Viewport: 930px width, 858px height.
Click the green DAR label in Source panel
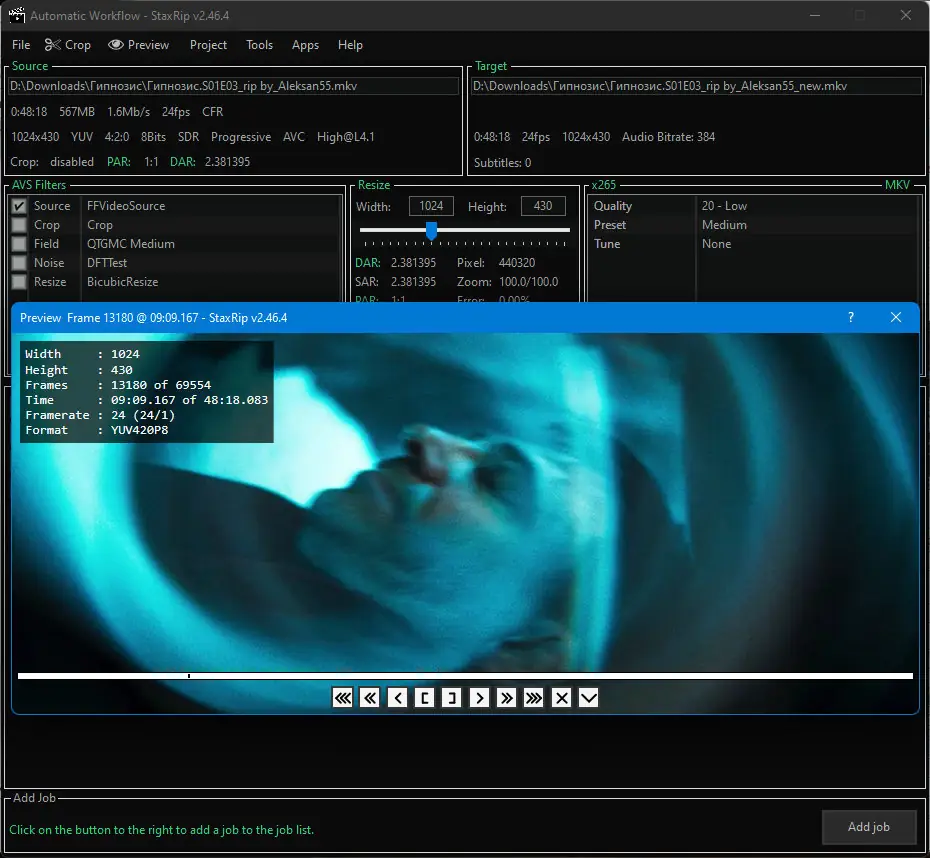(183, 162)
